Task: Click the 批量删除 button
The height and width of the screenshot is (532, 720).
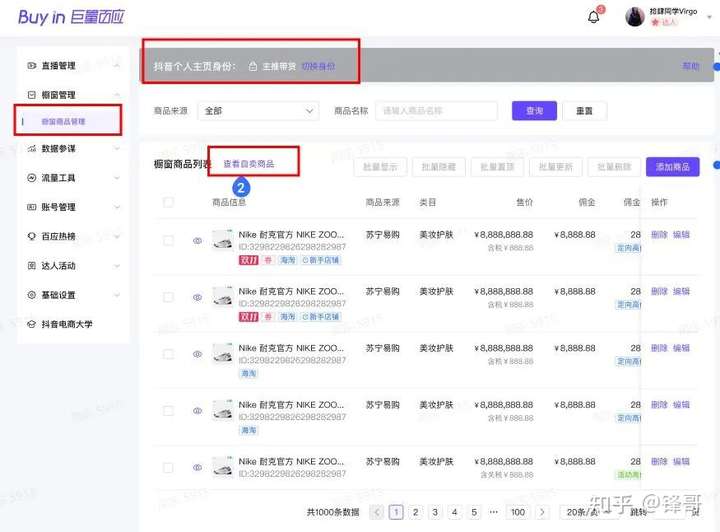Action: pos(614,167)
